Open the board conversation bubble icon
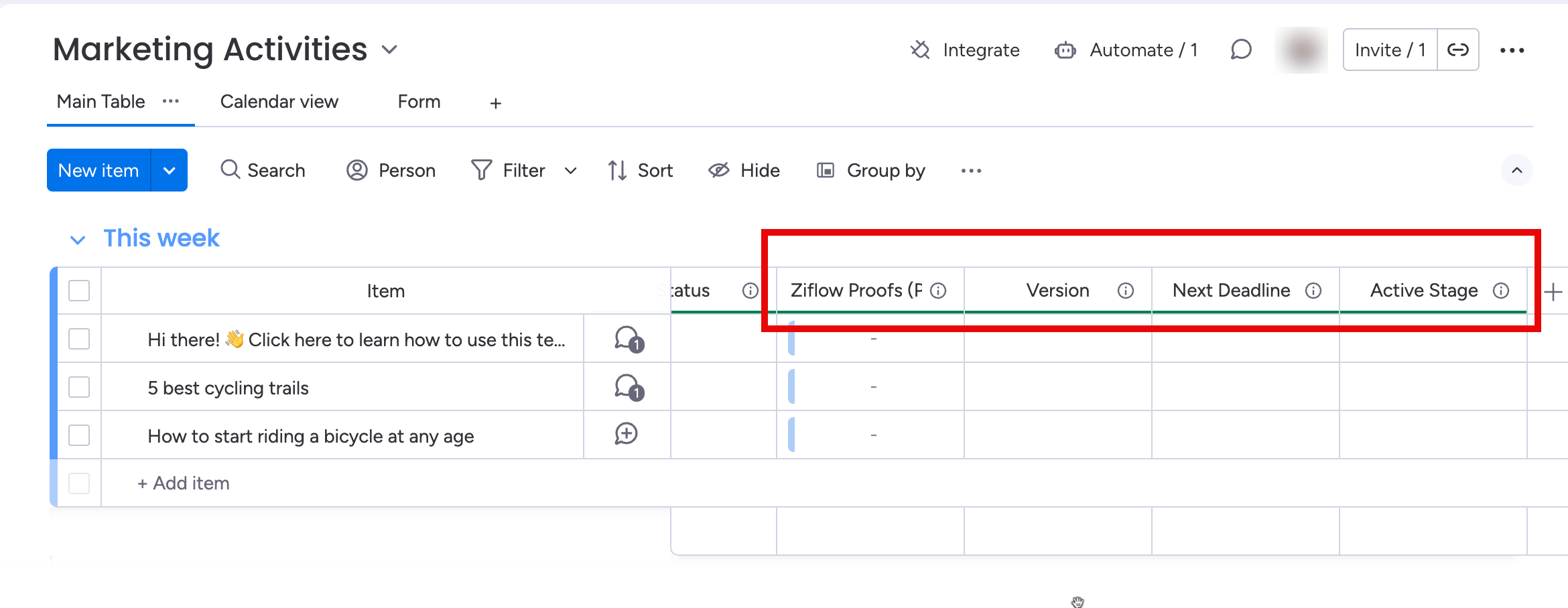 pos(1240,50)
